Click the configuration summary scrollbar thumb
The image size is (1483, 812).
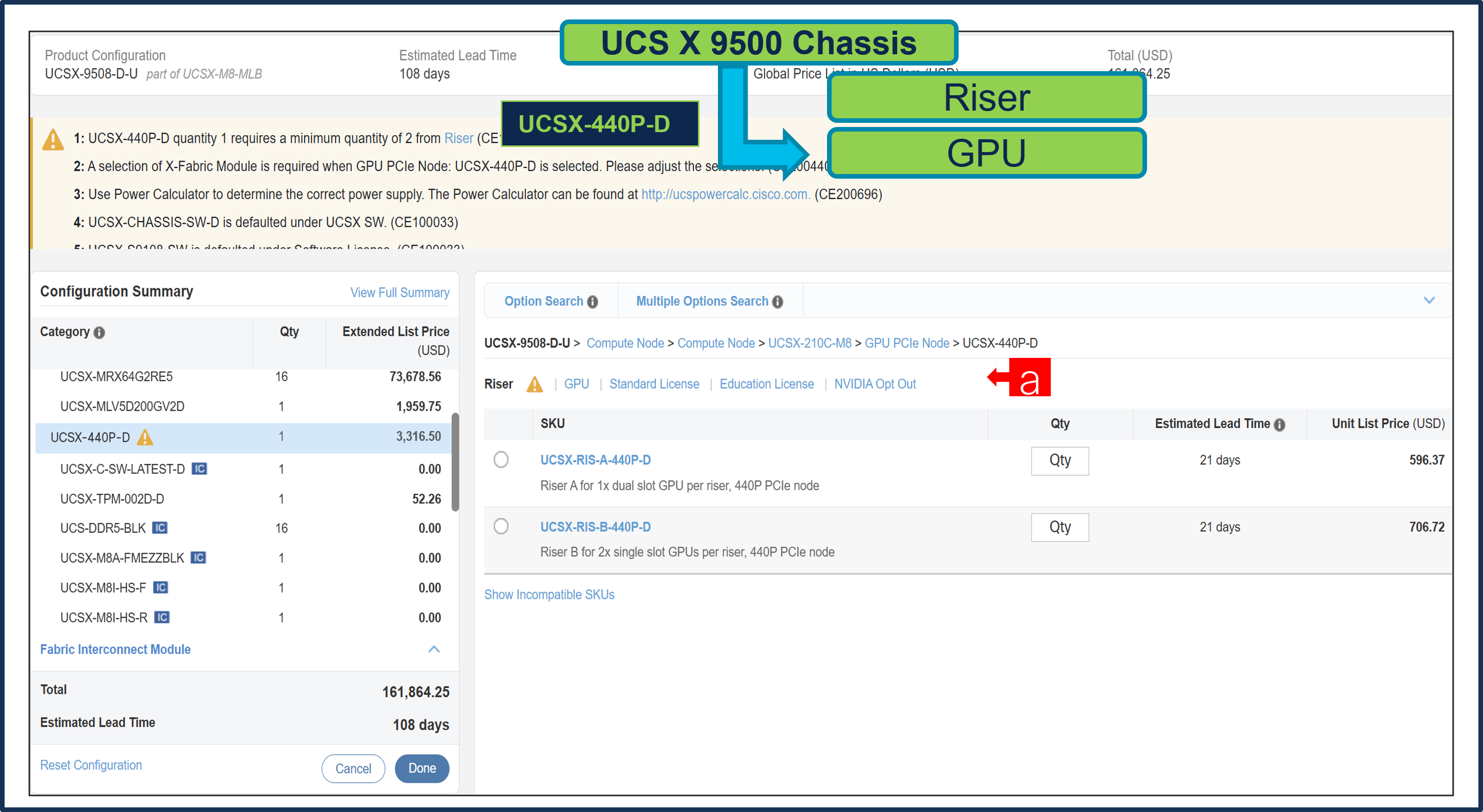pyautogui.click(x=455, y=461)
